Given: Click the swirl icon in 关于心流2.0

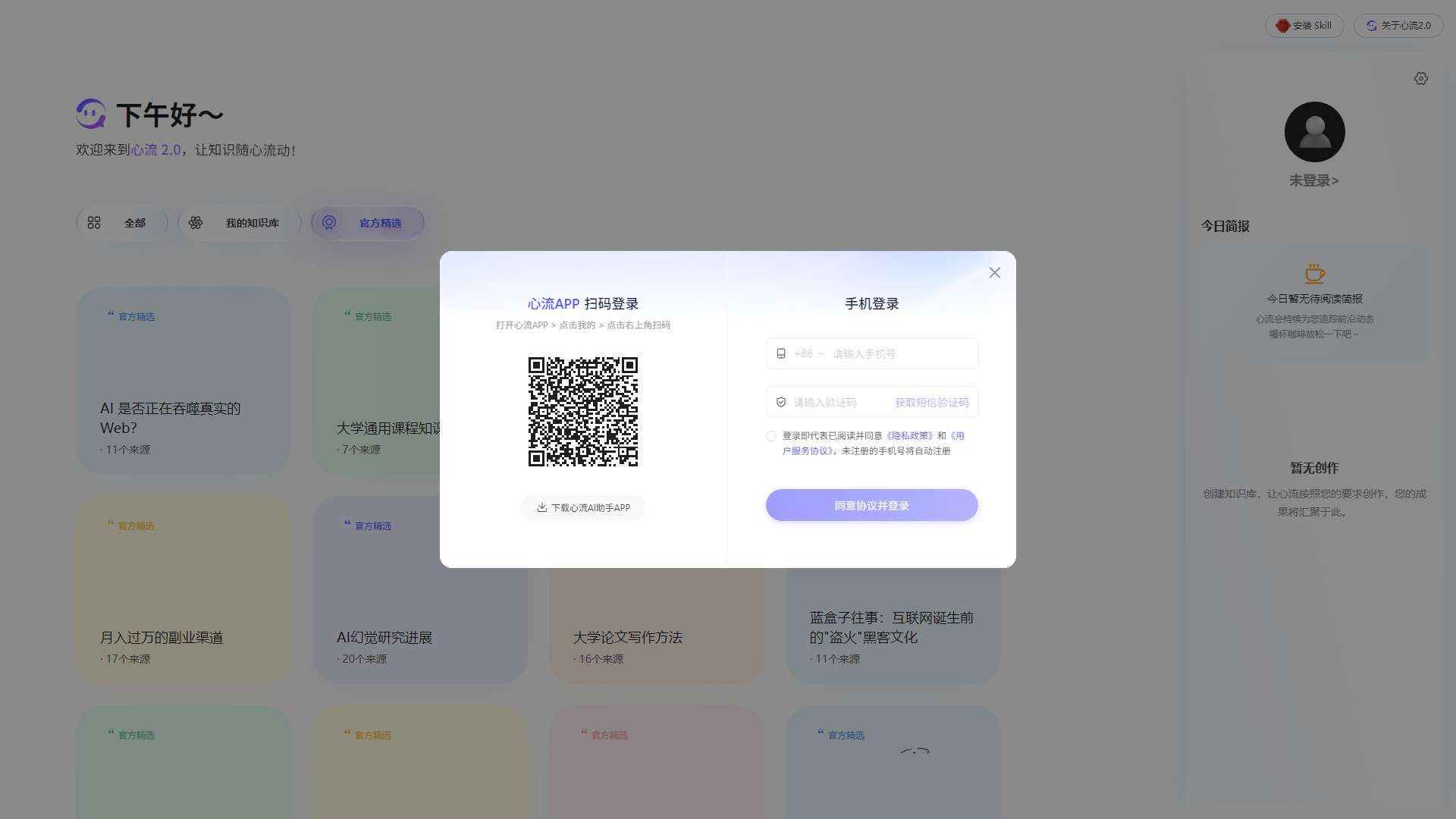Looking at the screenshot, I should [x=1371, y=26].
